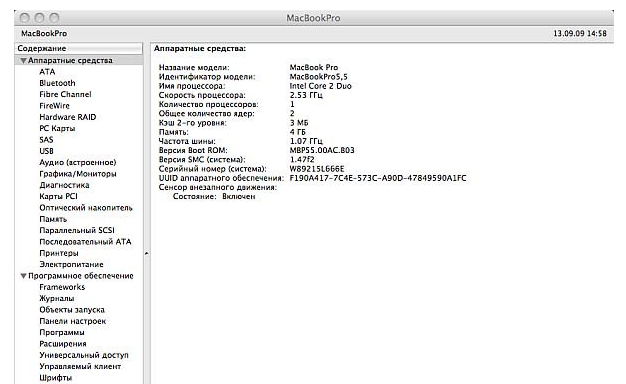This screenshot has width=626, height=384.
Task: Open Журналы entry
Action: coord(57,299)
